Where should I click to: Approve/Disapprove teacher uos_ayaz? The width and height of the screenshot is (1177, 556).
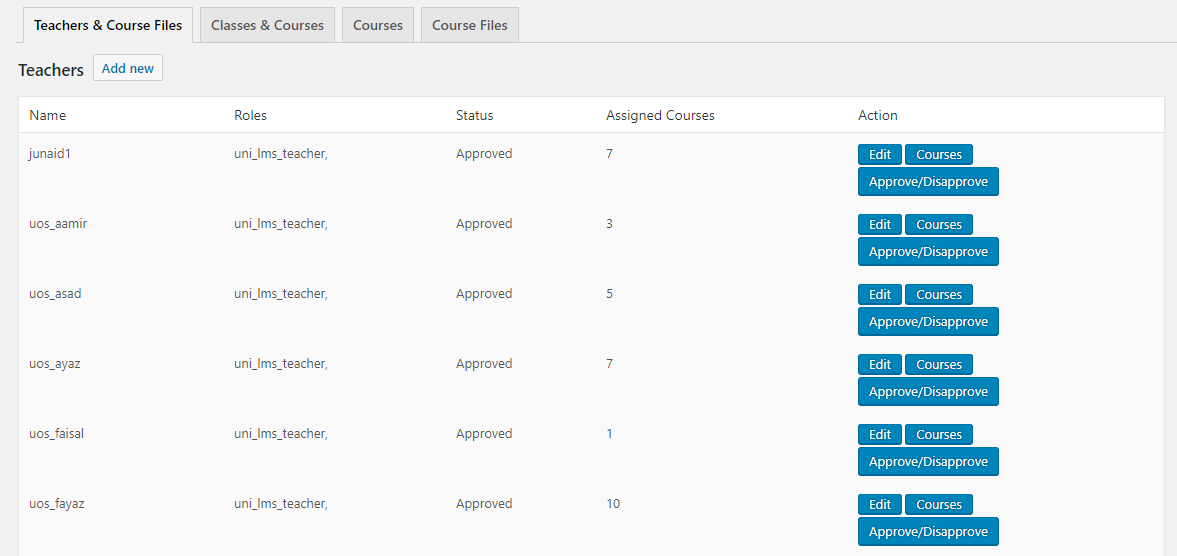click(928, 392)
